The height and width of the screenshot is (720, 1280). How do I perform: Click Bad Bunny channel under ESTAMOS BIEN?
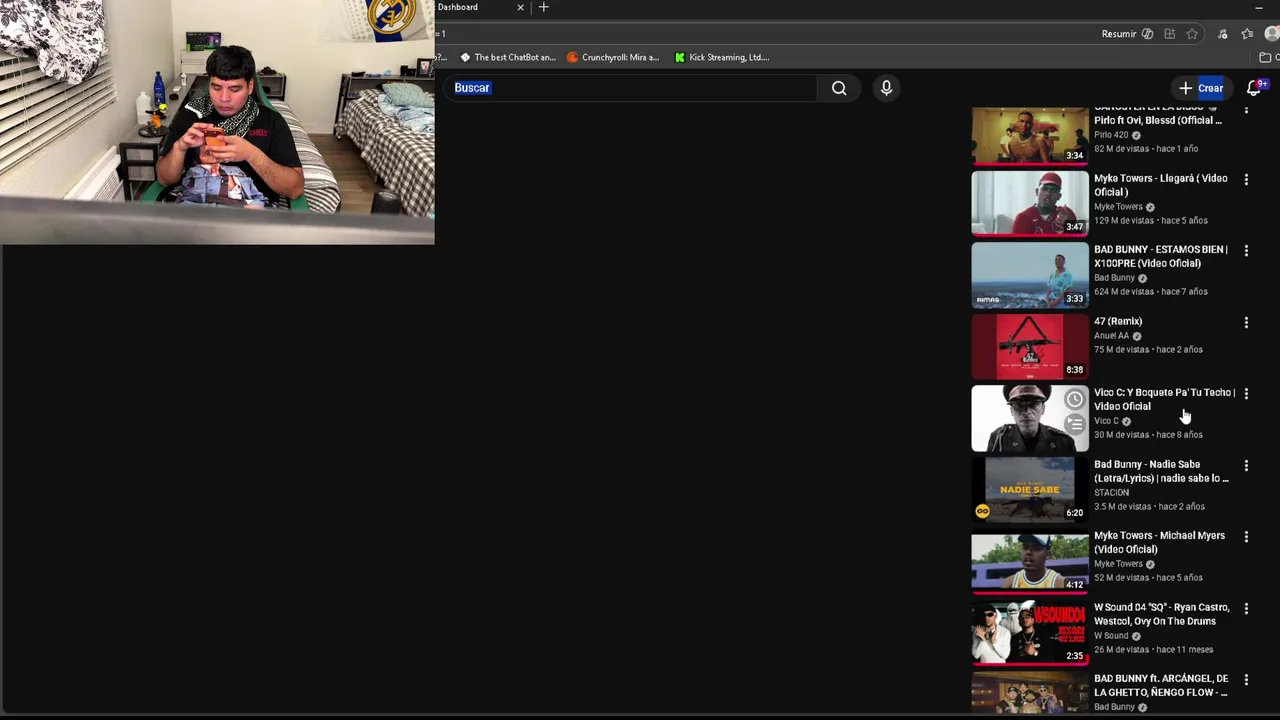(x=1114, y=278)
